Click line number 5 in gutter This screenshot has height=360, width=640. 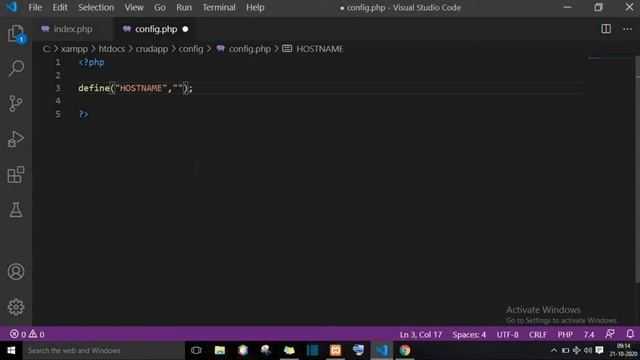coord(58,114)
